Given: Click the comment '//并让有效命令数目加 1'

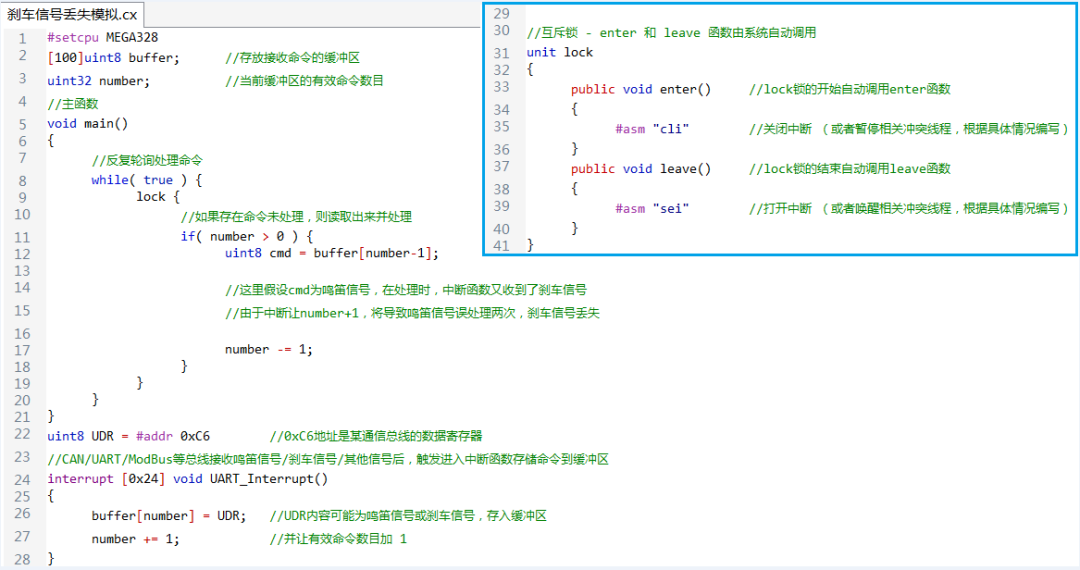Looking at the screenshot, I should point(338,539).
